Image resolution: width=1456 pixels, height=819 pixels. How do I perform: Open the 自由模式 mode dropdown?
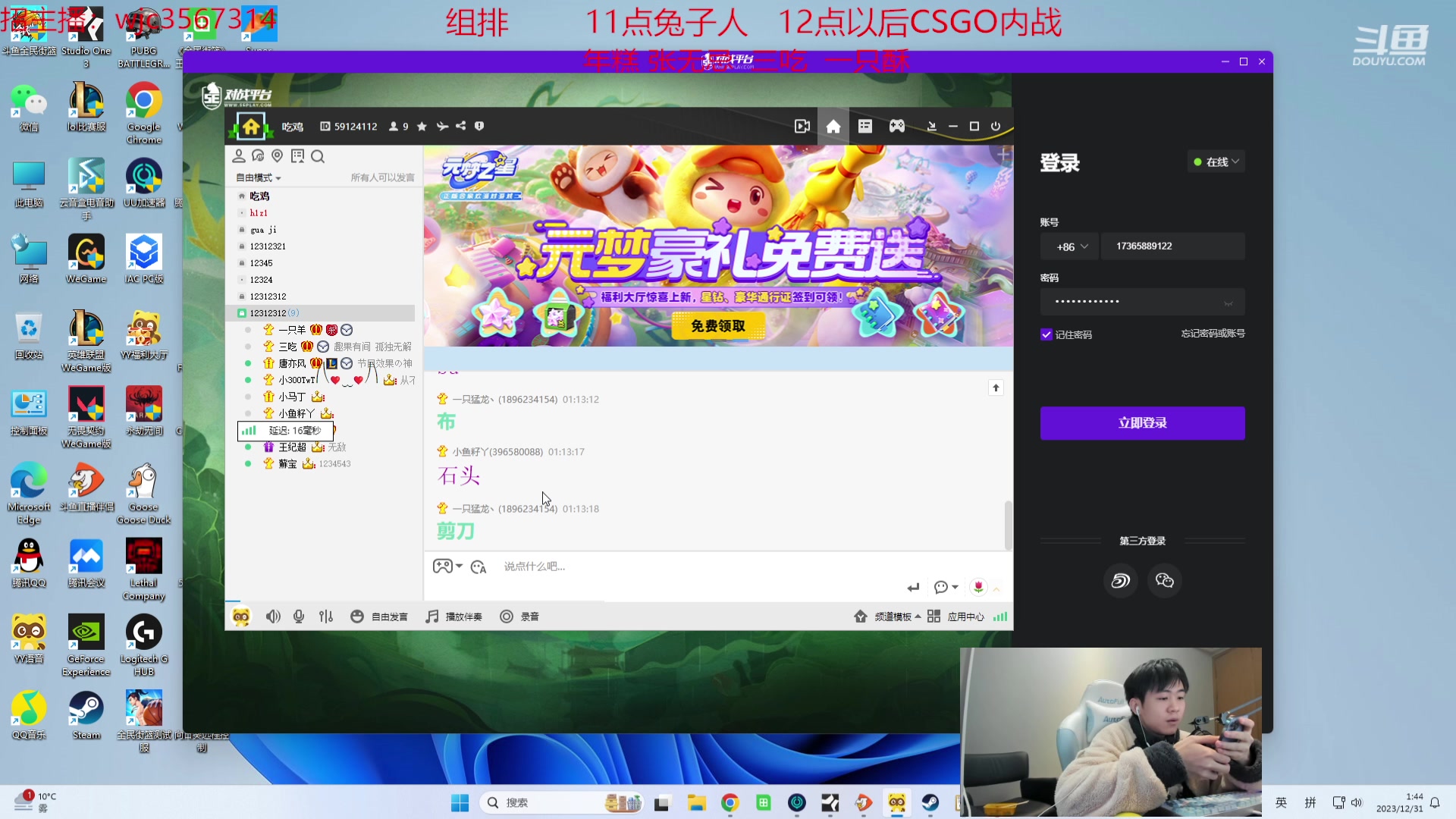[259, 177]
